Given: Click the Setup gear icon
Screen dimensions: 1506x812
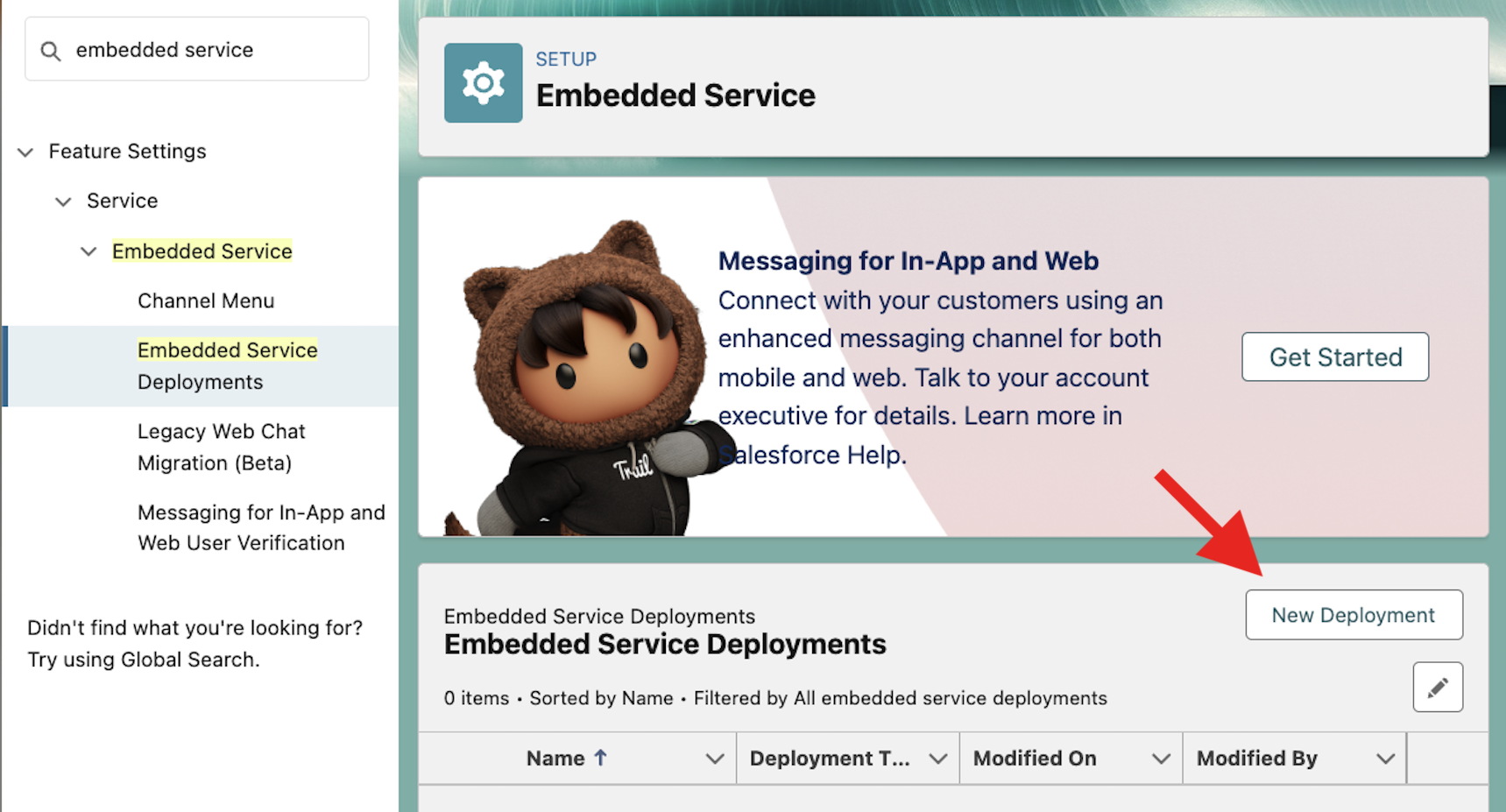Looking at the screenshot, I should [x=483, y=83].
